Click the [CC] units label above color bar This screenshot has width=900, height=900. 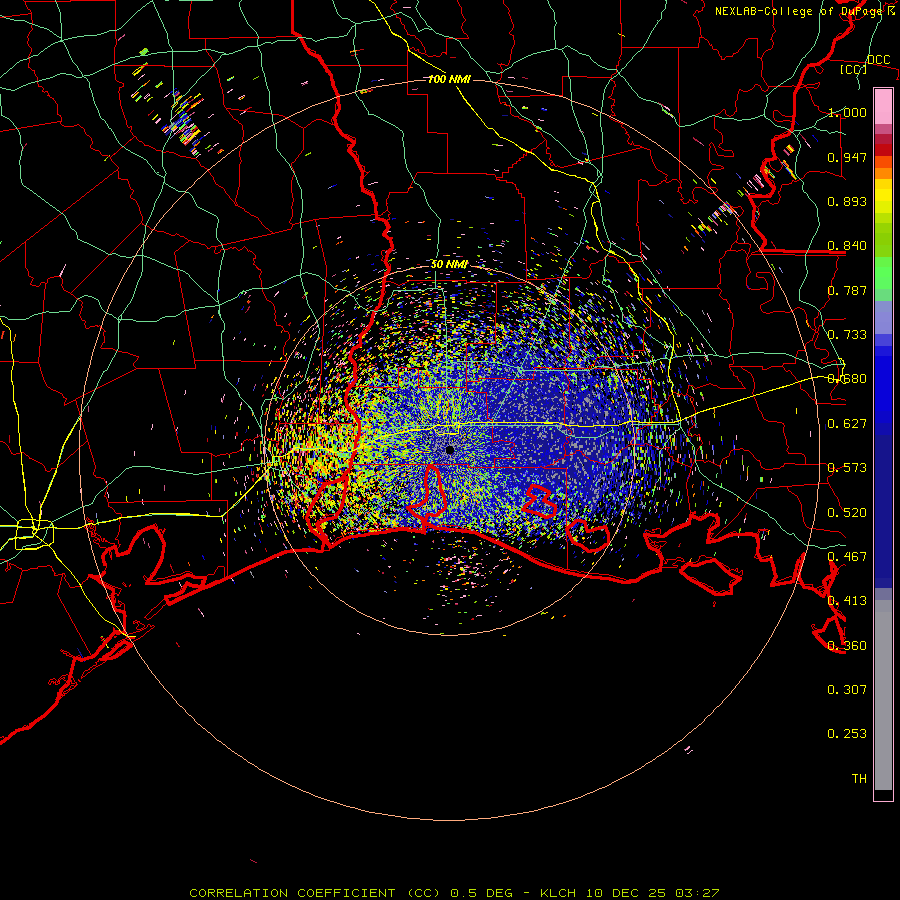tap(854, 69)
